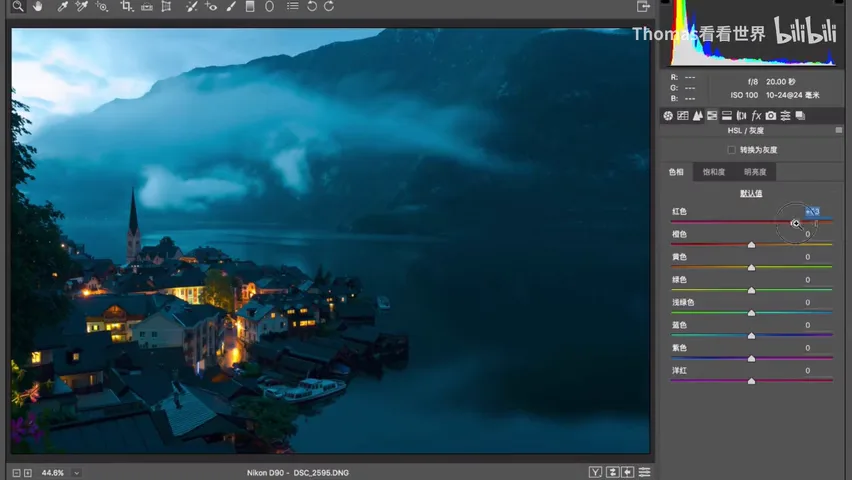The height and width of the screenshot is (480, 852).
Task: Open the Effects fx panel
Action: pos(756,116)
